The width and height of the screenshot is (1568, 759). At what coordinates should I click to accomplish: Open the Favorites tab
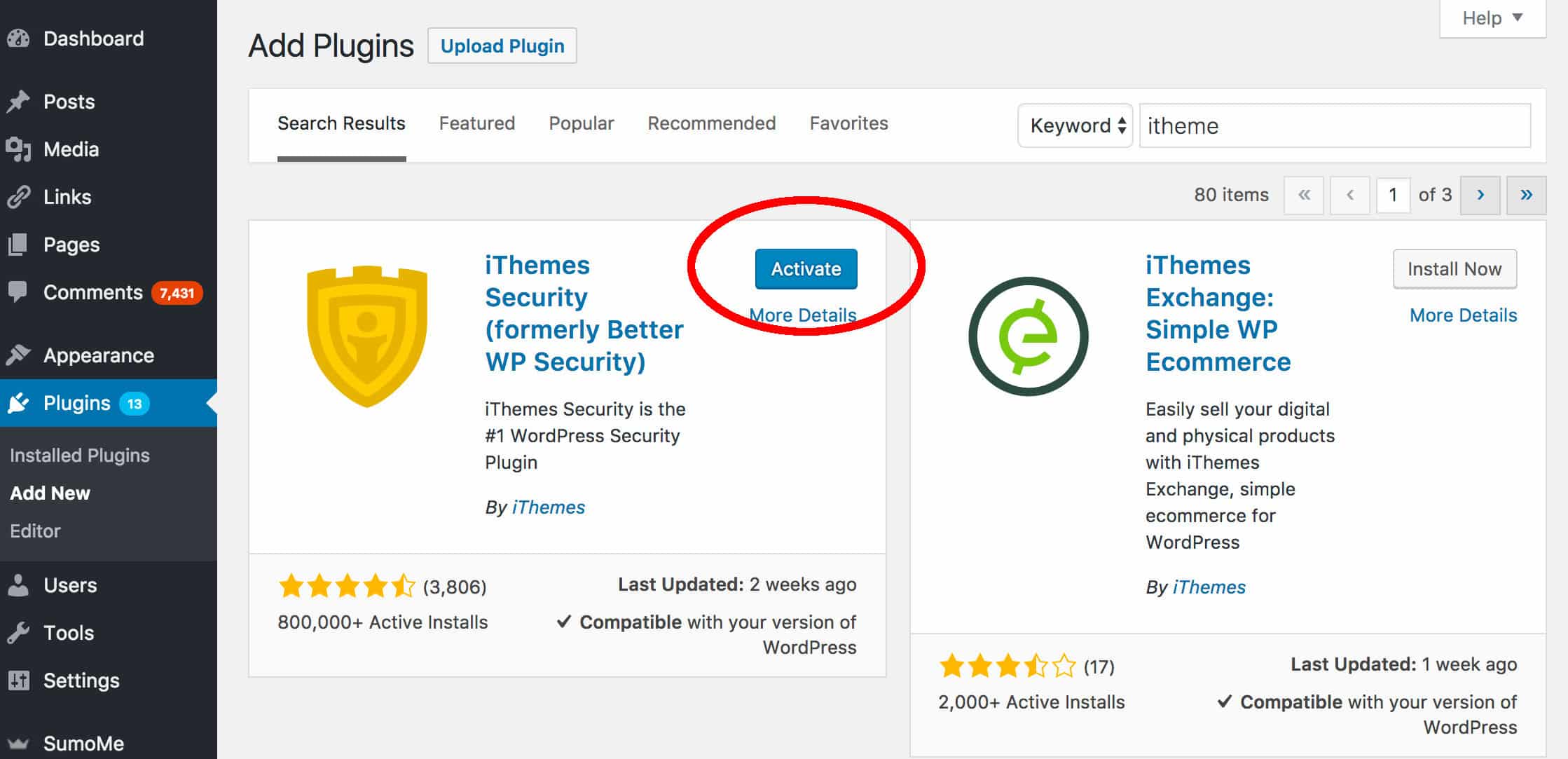pos(848,123)
